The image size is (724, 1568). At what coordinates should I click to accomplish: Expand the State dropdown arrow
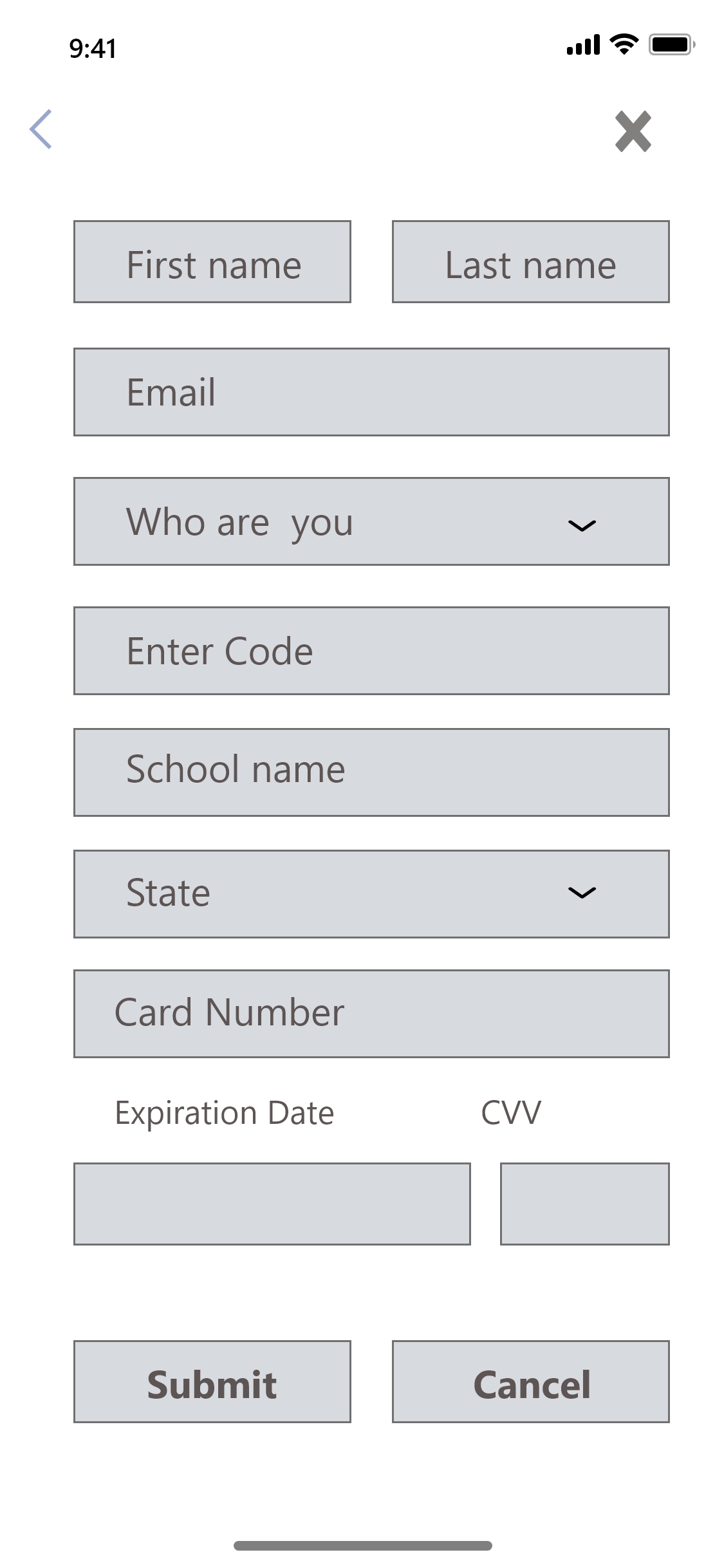pyautogui.click(x=582, y=892)
